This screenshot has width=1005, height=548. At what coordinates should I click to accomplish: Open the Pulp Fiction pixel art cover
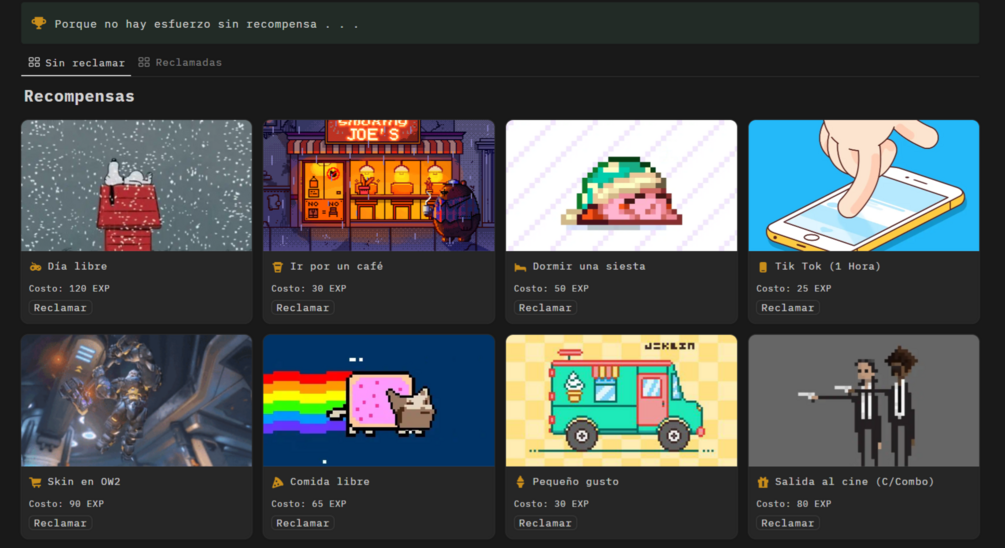tap(863, 401)
